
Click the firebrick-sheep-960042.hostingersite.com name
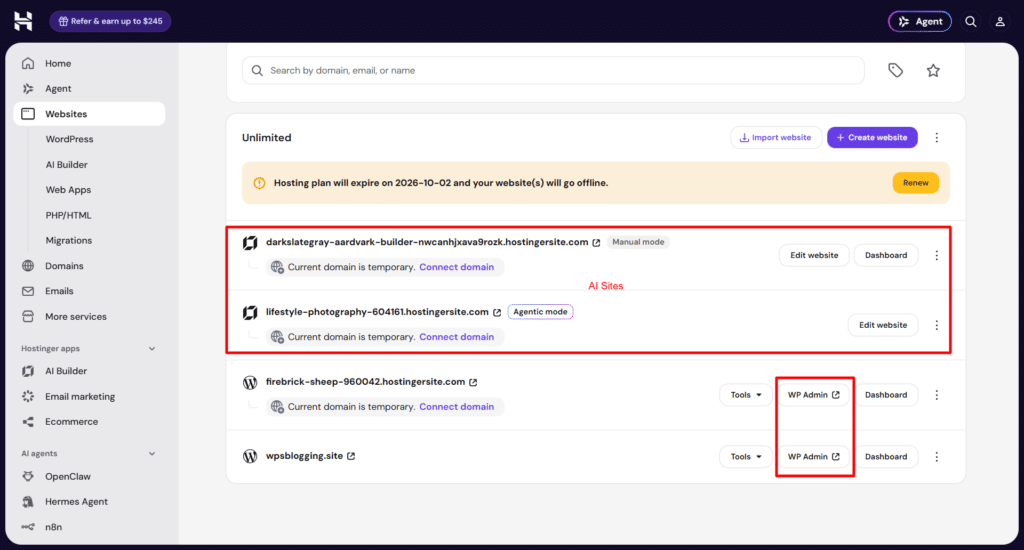pos(365,382)
